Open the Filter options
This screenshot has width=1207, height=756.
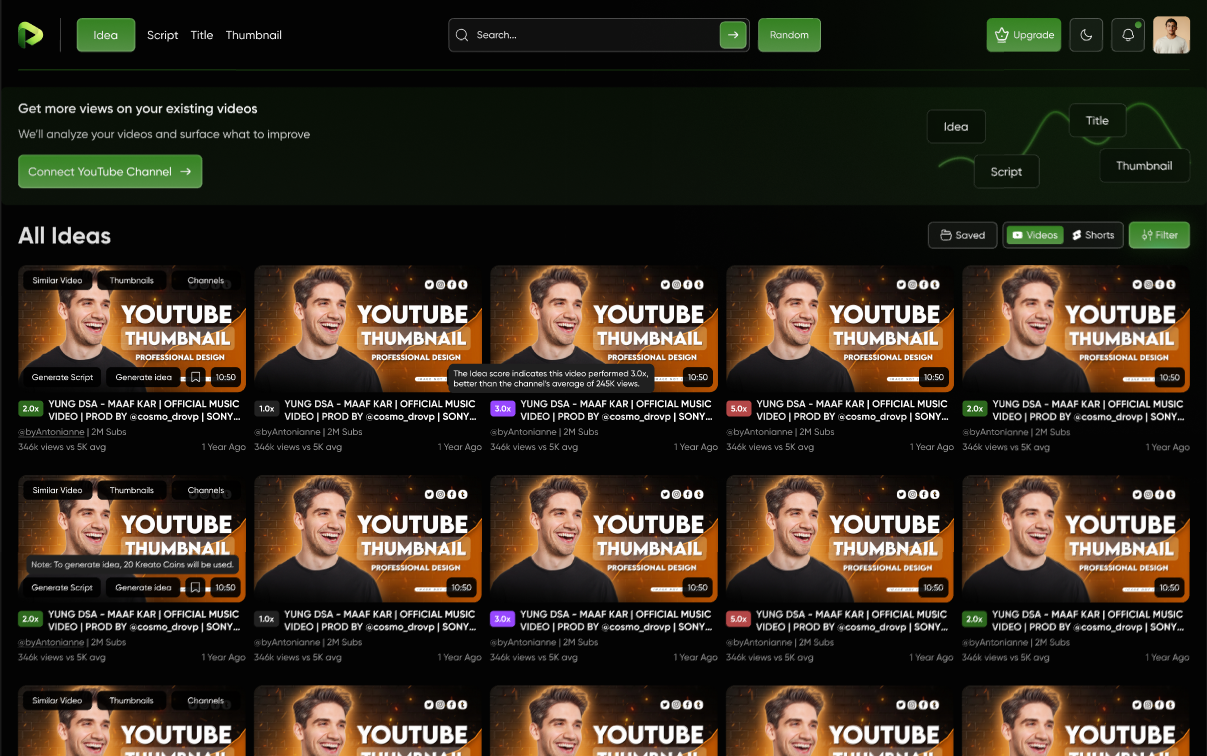point(1160,235)
